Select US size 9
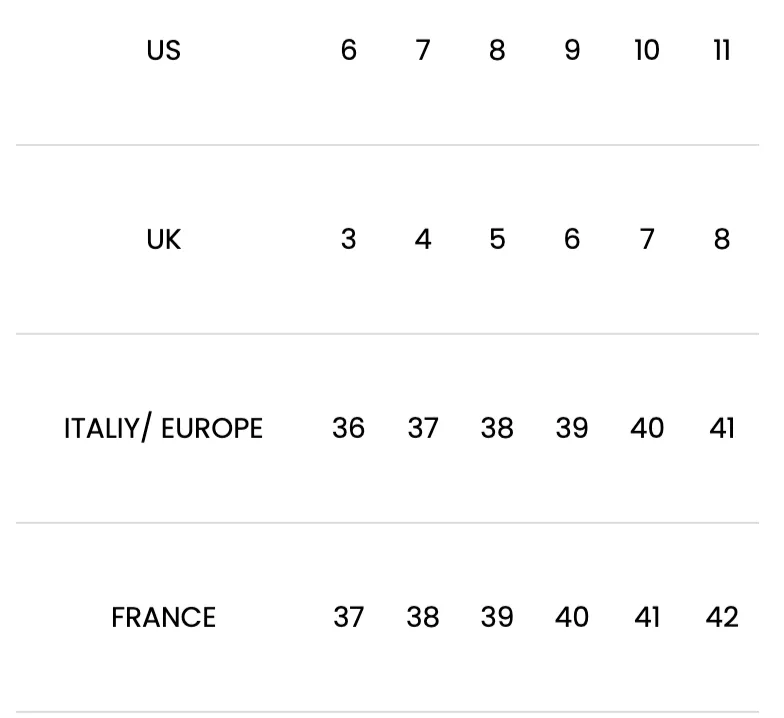The image size is (784, 718). (x=572, y=50)
